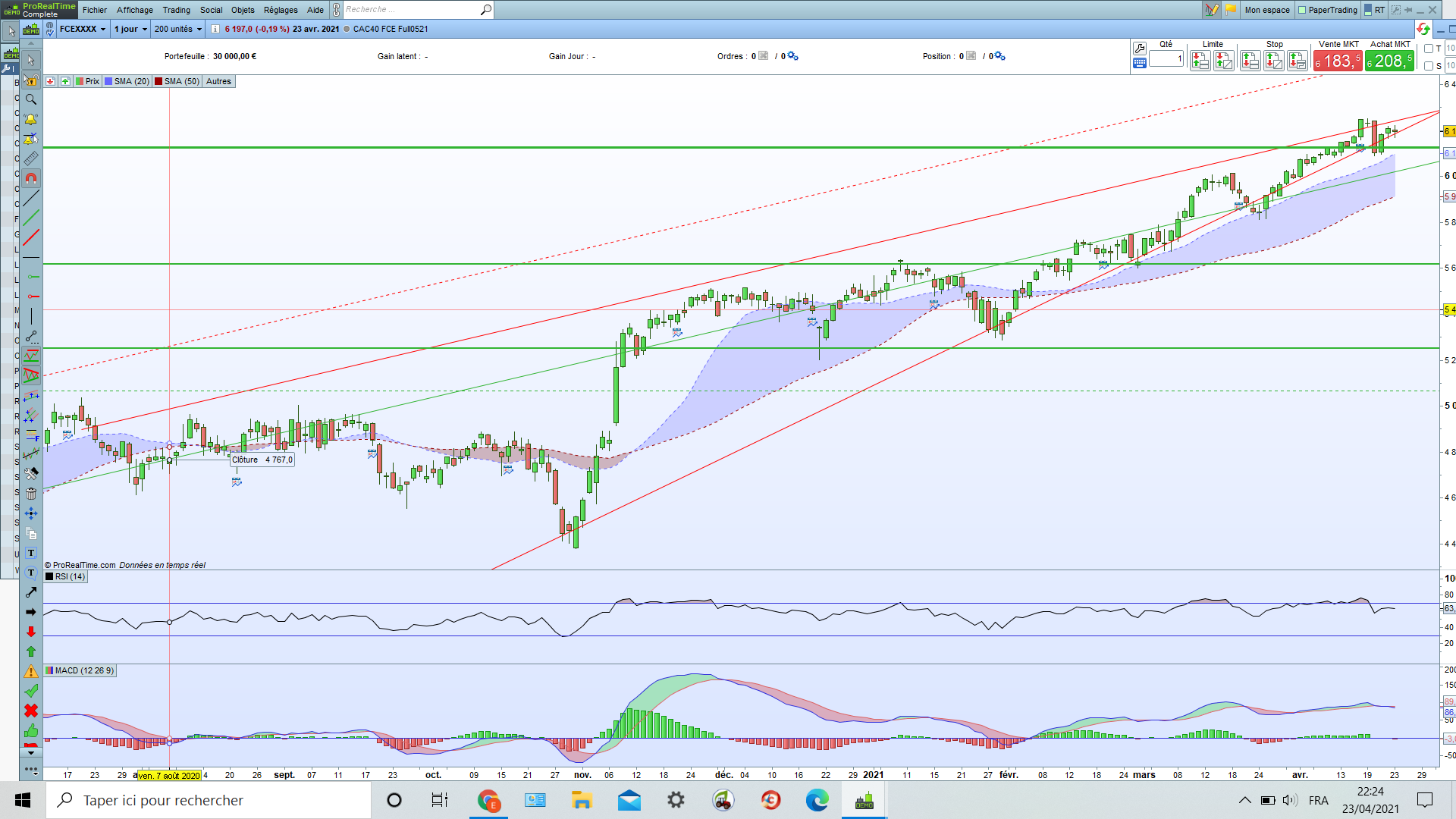
Task: Select the zoom magnifier tool
Action: point(31,99)
